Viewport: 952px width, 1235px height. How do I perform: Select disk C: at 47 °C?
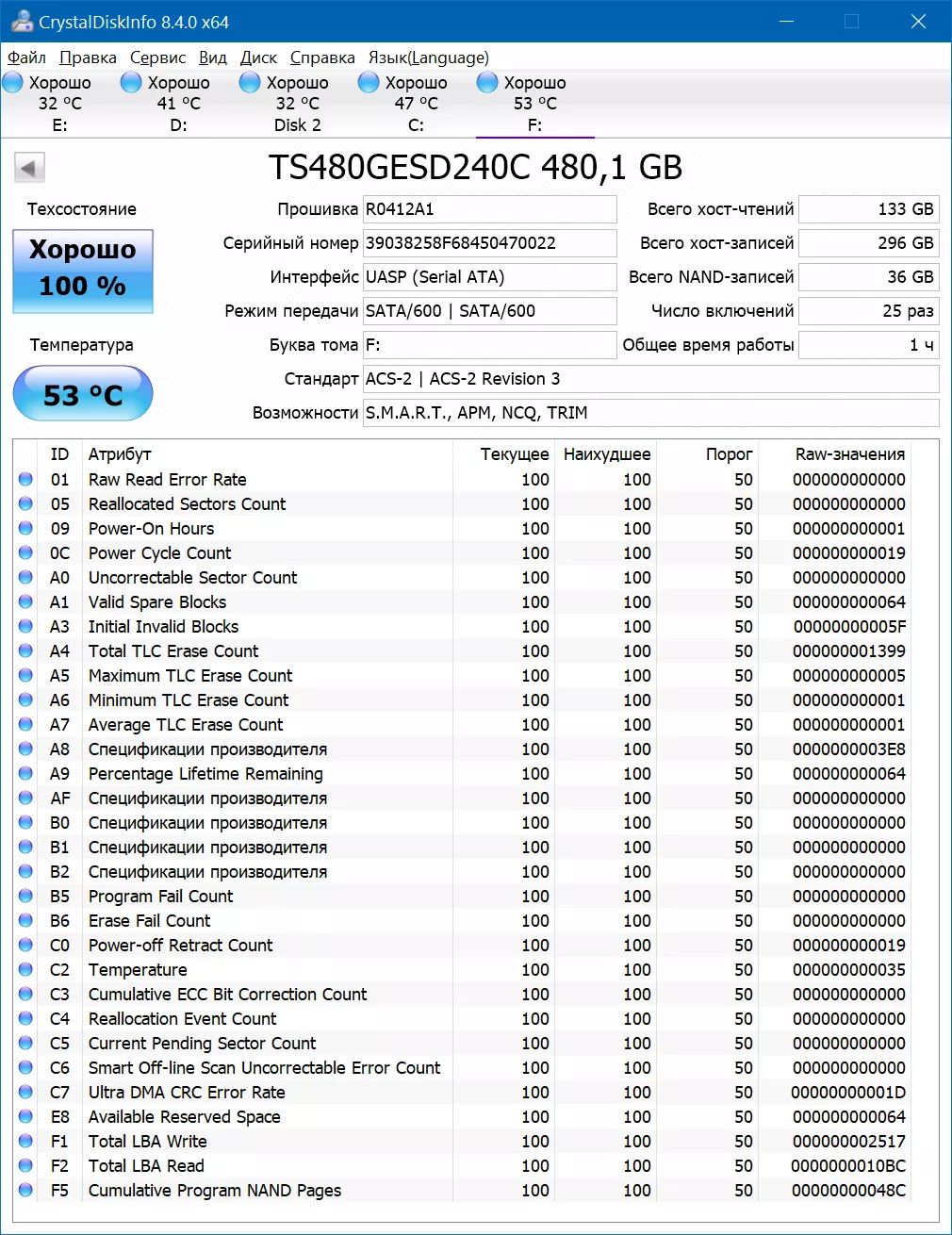[416, 104]
